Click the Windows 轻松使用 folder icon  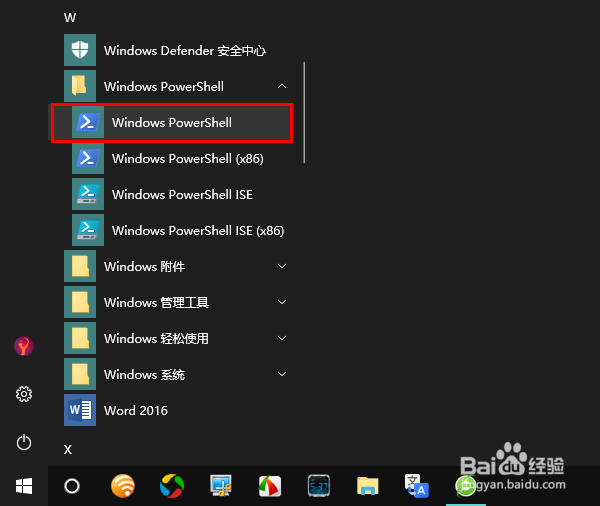pos(80,338)
